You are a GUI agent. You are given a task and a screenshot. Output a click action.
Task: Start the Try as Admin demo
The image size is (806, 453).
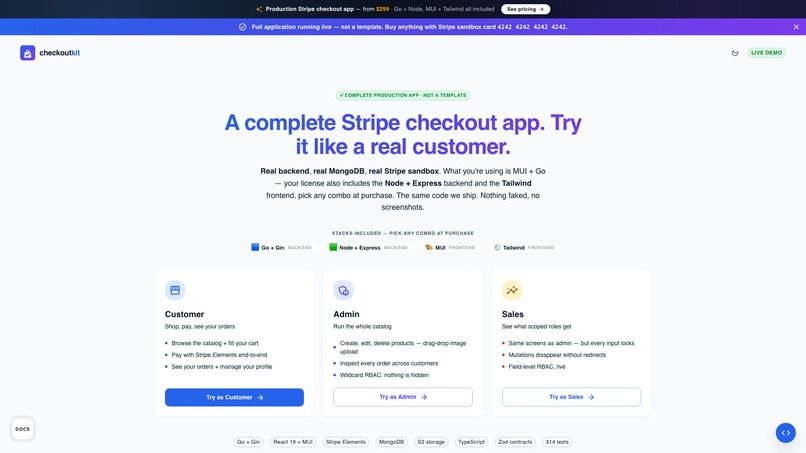(403, 397)
